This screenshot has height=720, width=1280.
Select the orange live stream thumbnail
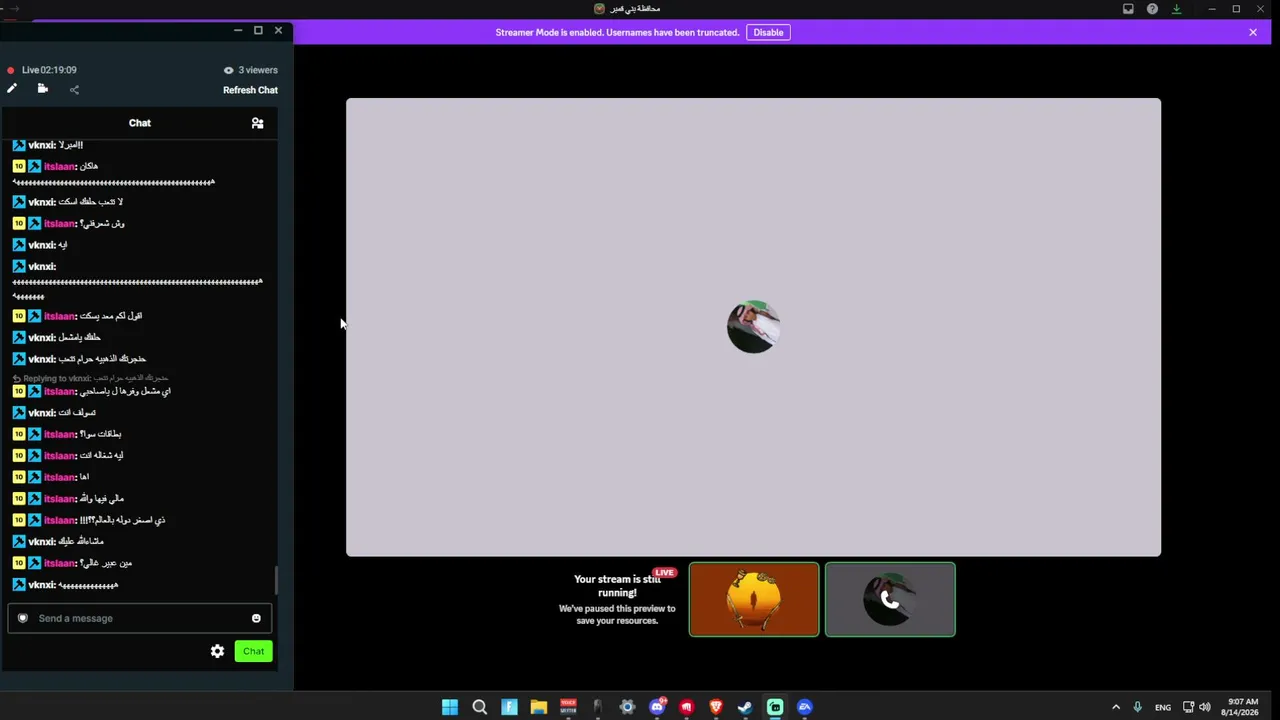pos(754,599)
